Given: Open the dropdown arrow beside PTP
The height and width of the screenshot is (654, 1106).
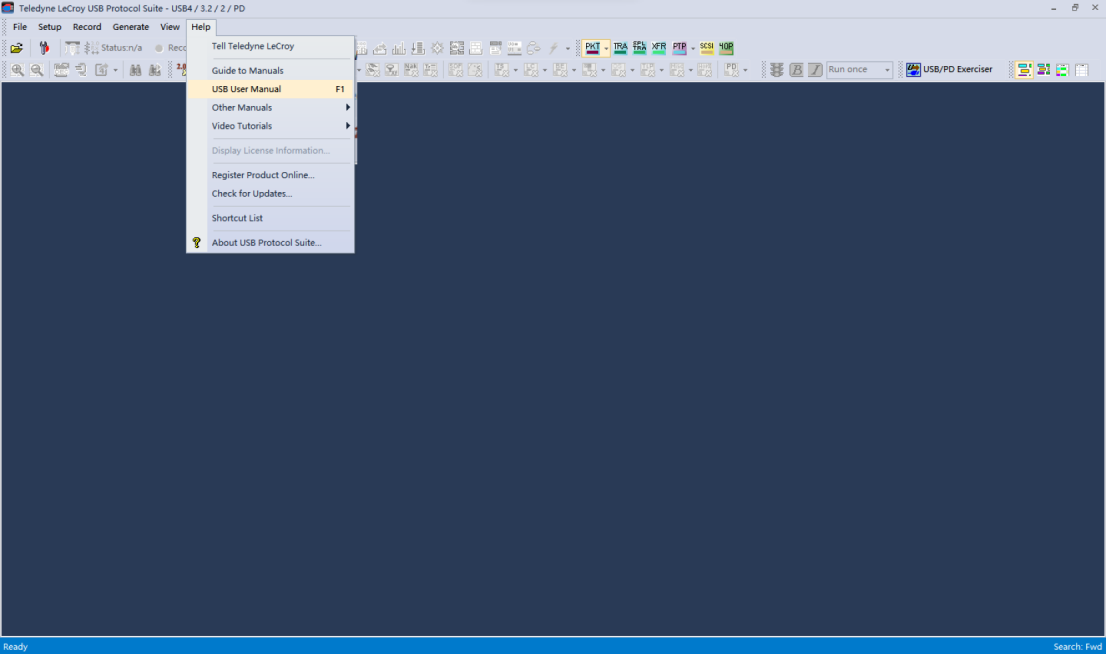Looking at the screenshot, I should (x=693, y=49).
